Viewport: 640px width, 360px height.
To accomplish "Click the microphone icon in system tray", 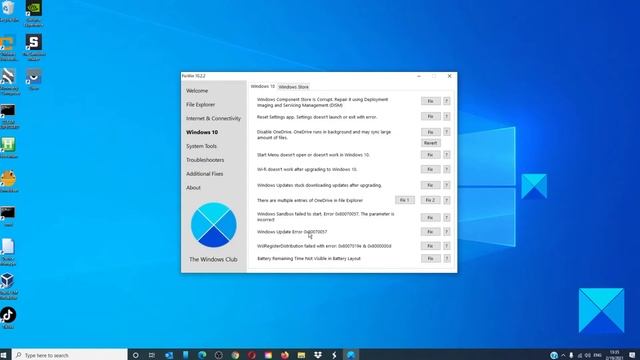I will coord(571,355).
